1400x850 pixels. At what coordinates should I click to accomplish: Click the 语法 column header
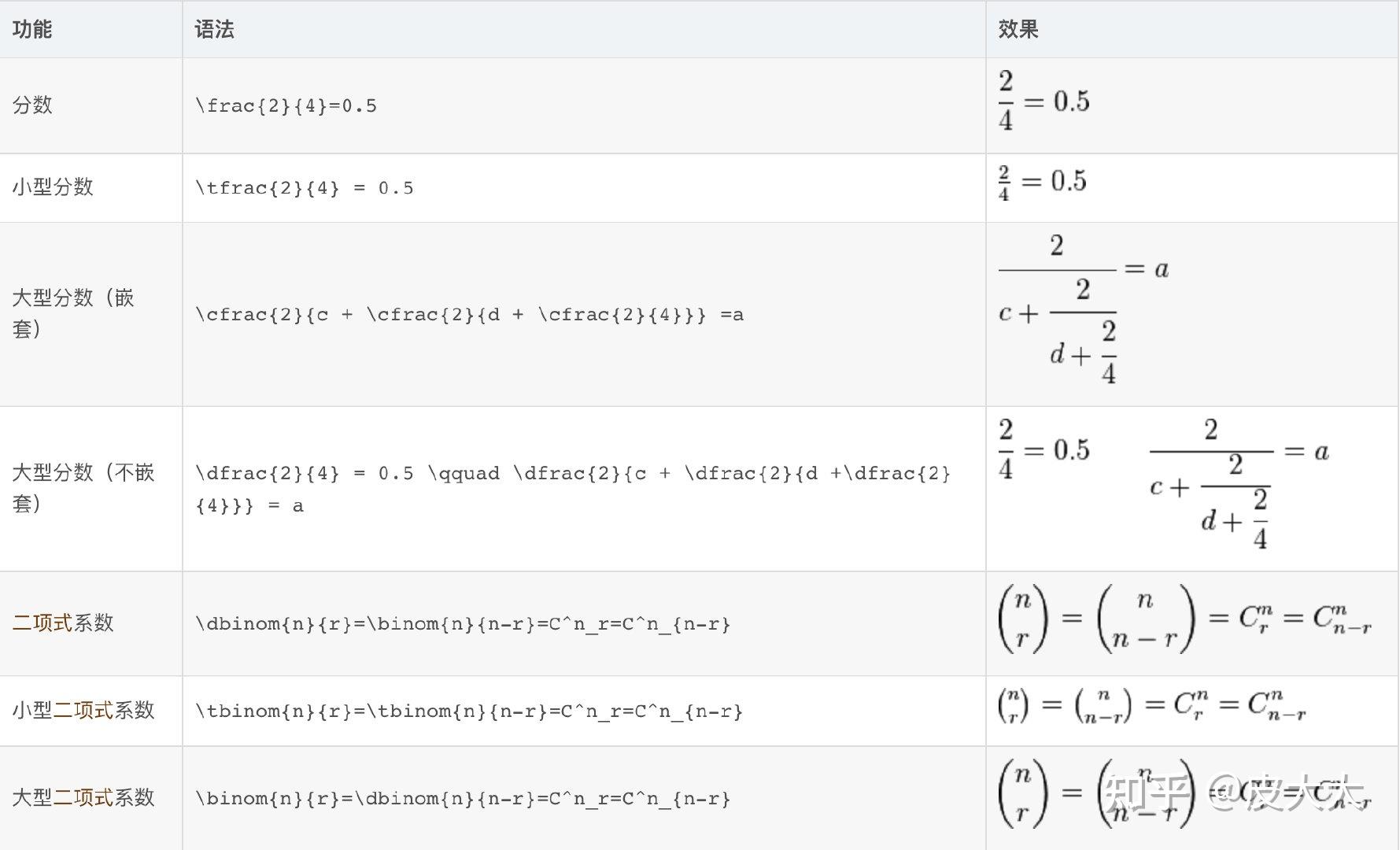pyautogui.click(x=214, y=29)
